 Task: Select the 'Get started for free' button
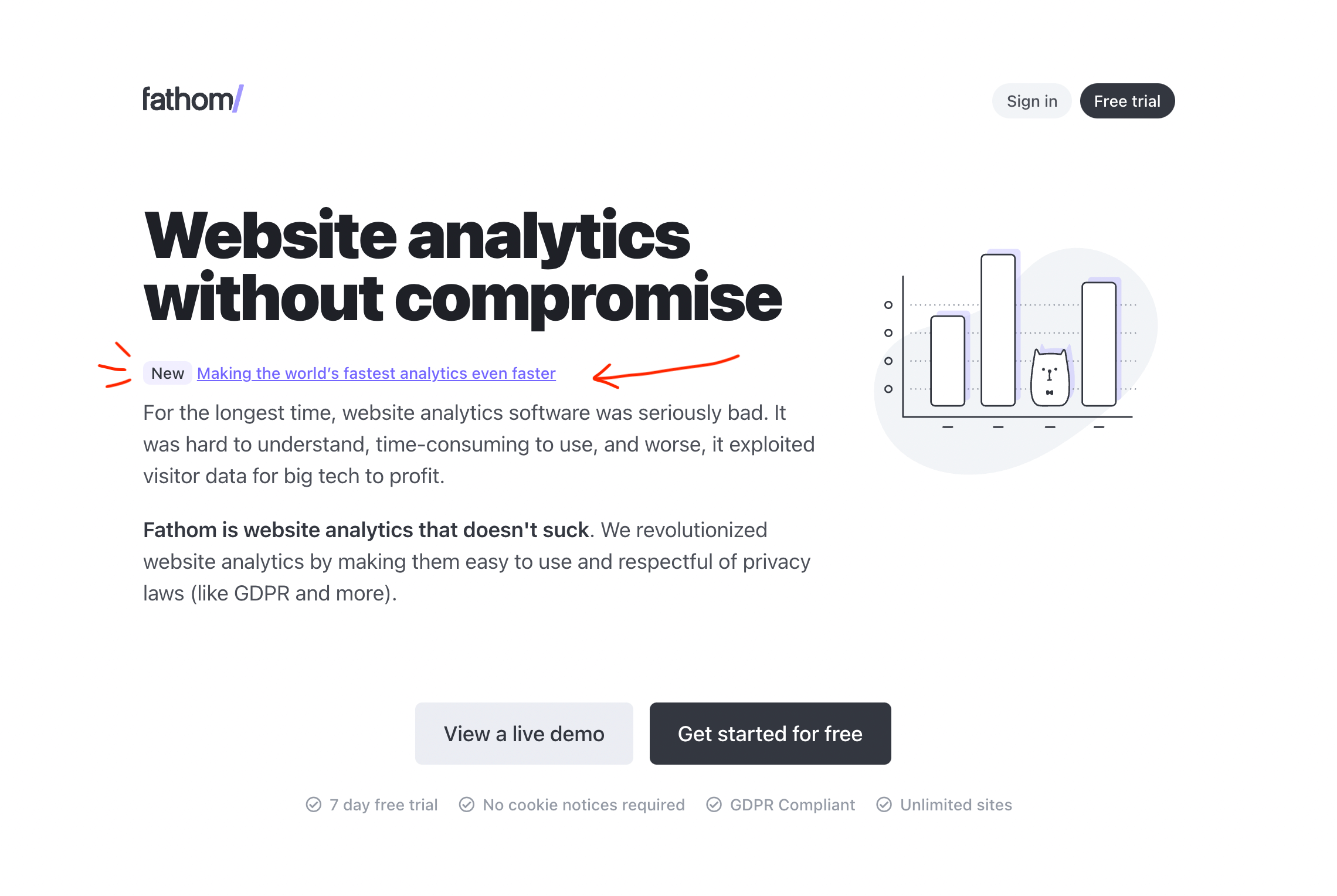pos(770,733)
